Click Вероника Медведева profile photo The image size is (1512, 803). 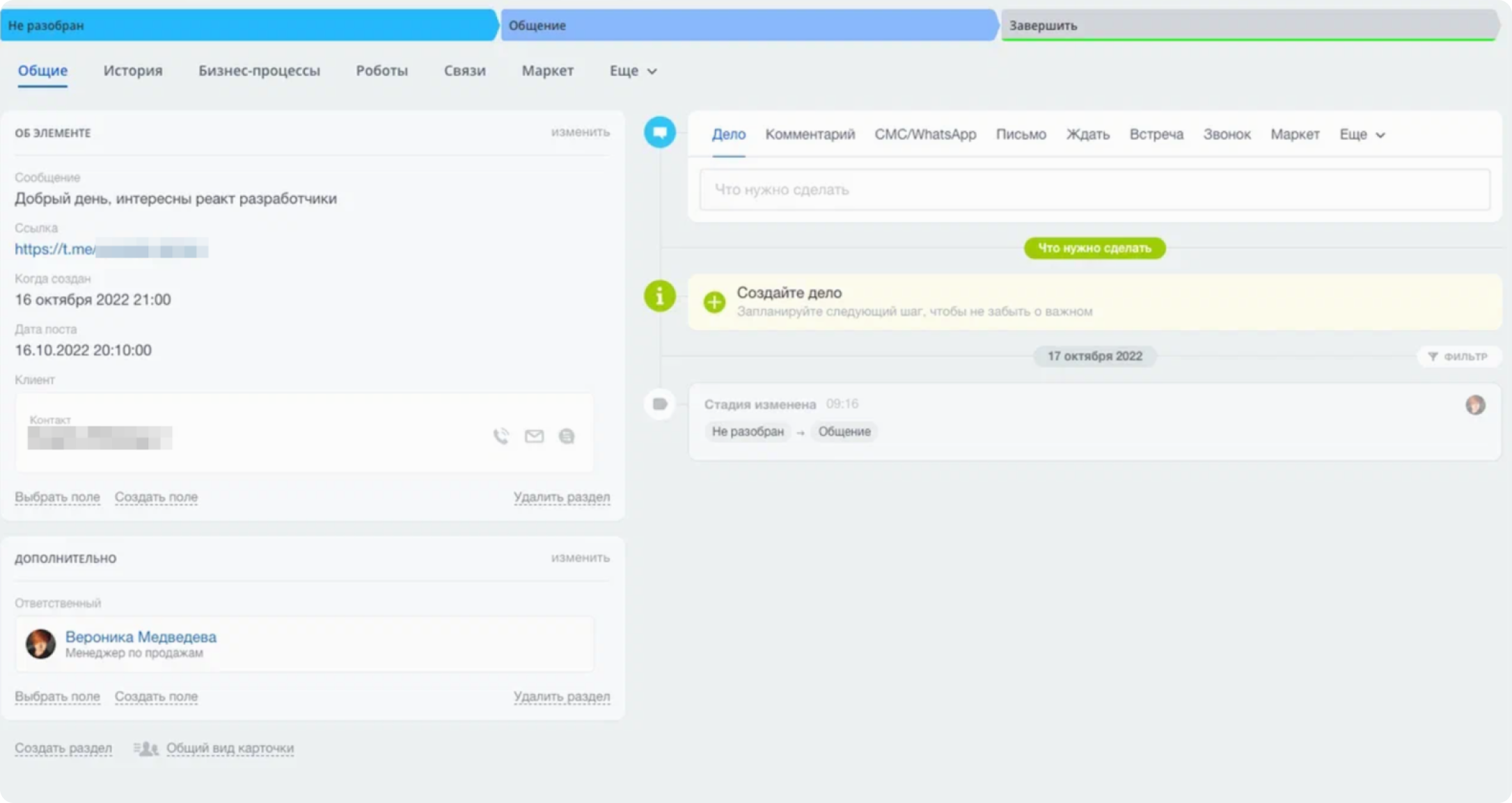point(40,644)
